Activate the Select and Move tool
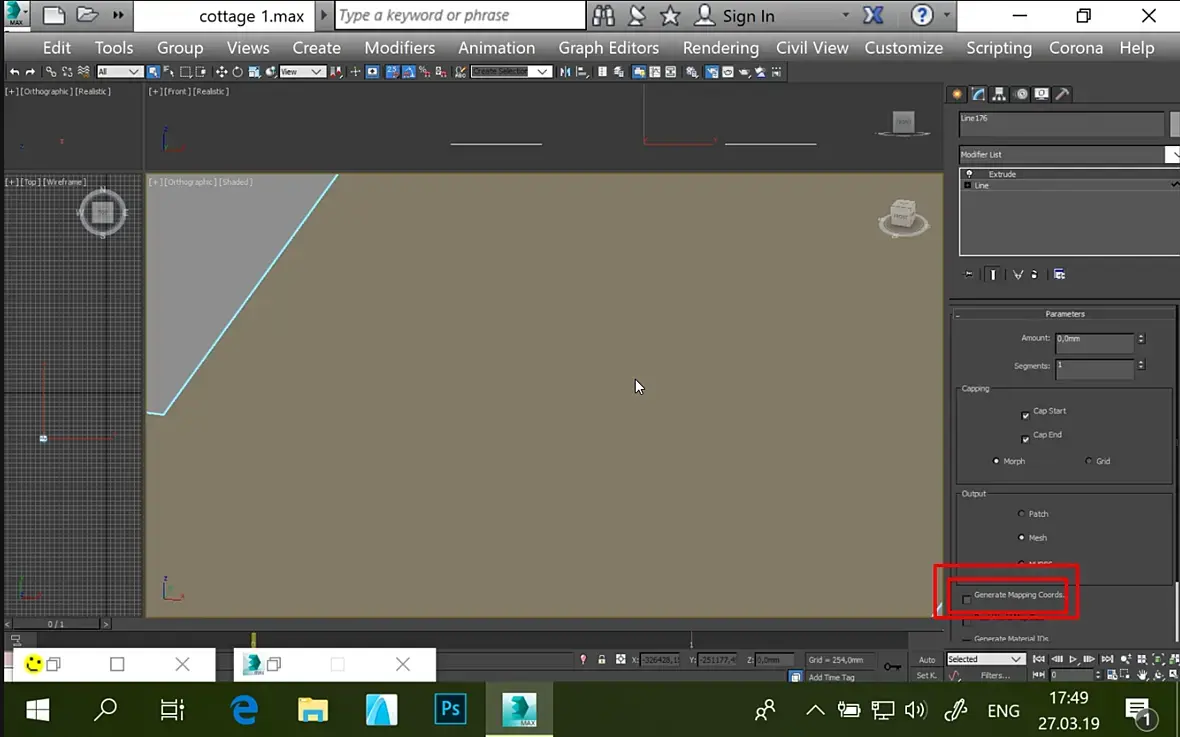The image size is (1180, 737). tap(220, 72)
